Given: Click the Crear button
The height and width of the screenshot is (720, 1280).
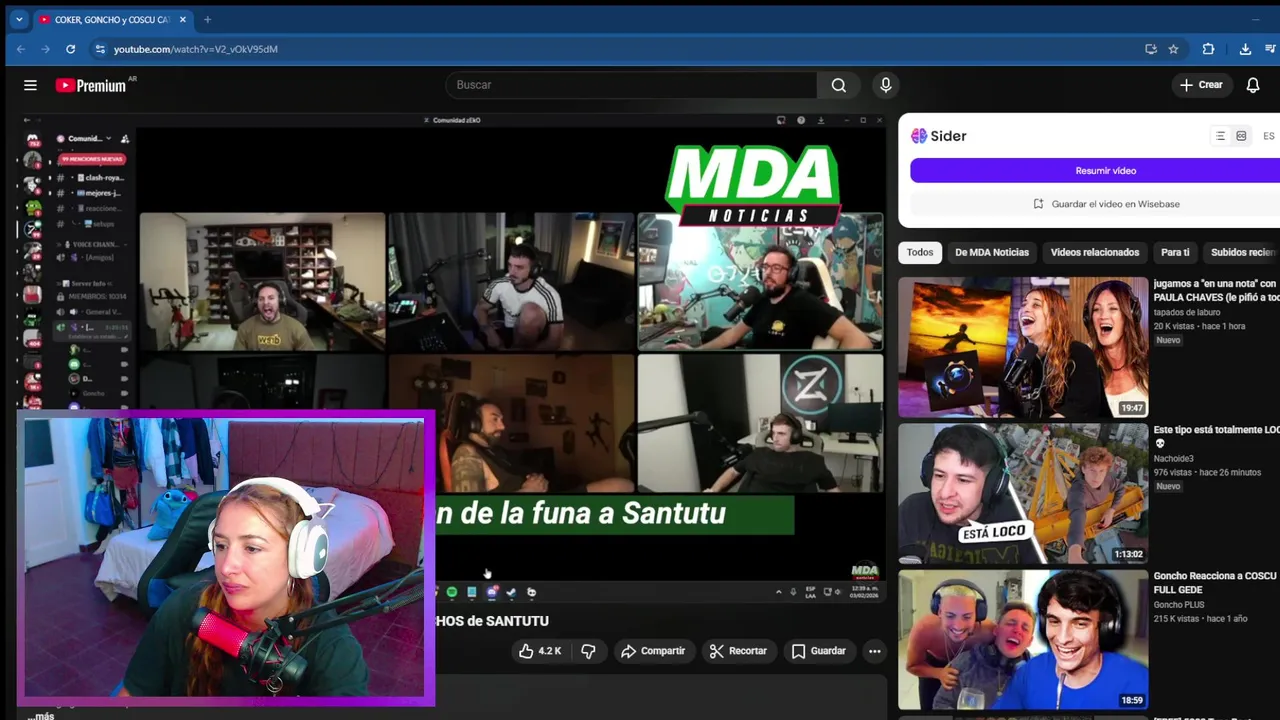Looking at the screenshot, I should click(1201, 85).
